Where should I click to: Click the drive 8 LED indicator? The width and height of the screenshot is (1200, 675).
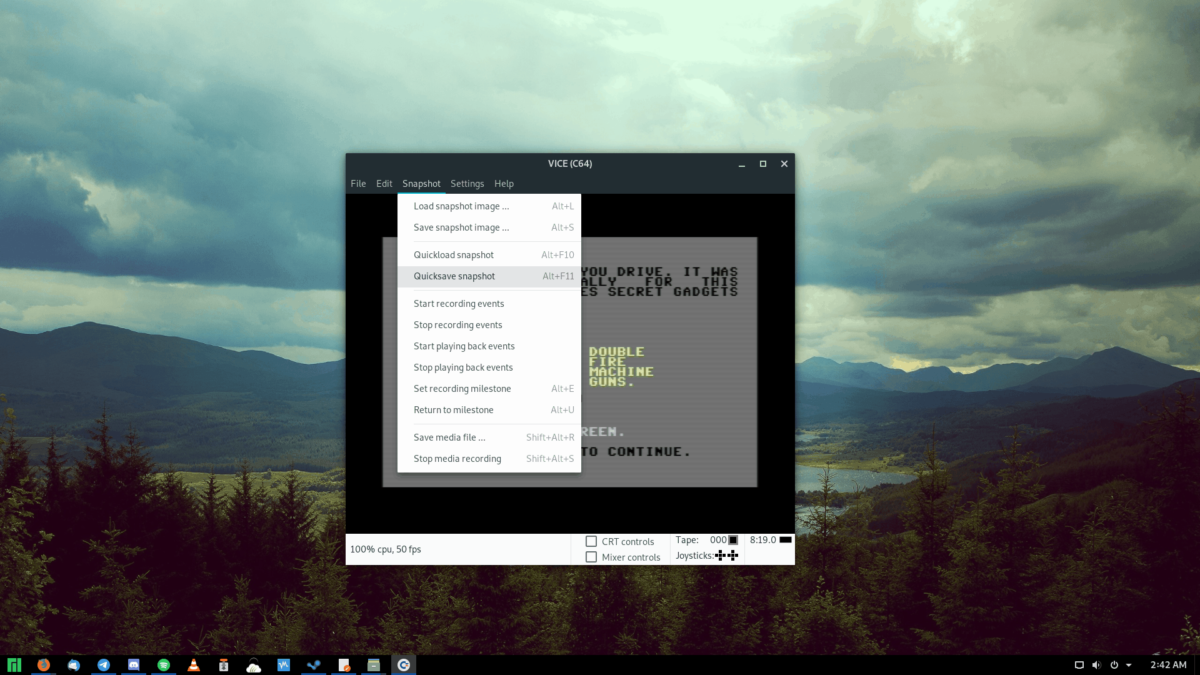785,540
